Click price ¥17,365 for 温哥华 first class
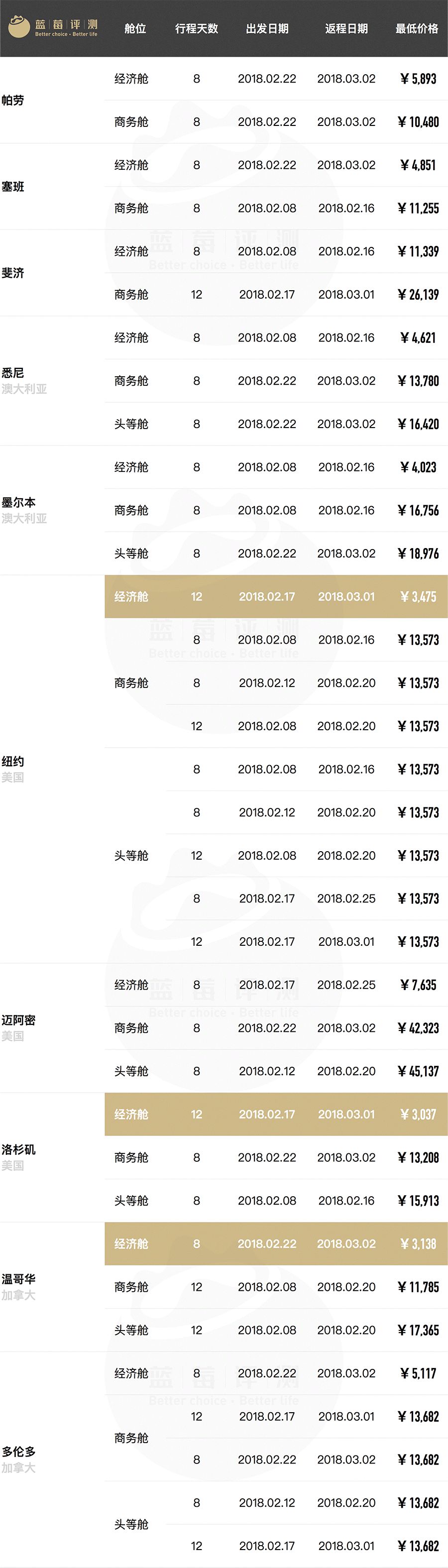Viewport: 448px width, 1568px height. pos(418,1331)
